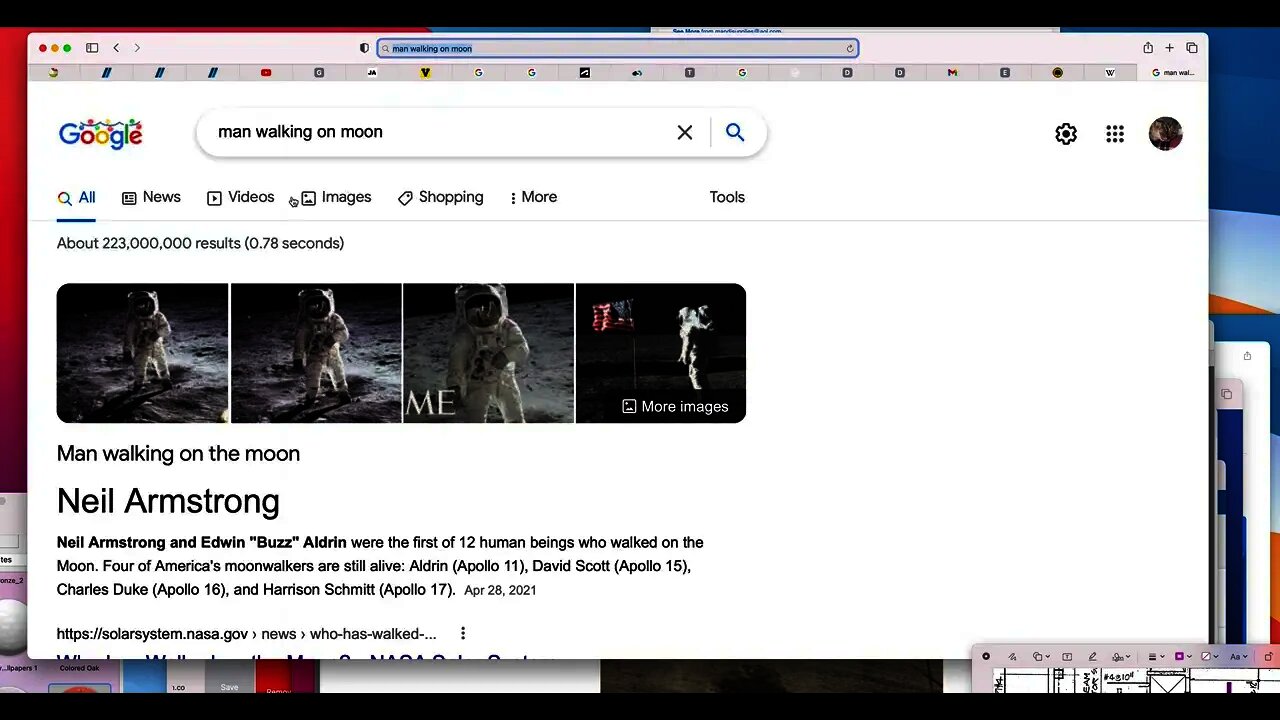
Task: Open text style Aa dropdown in Preview
Action: [1239, 657]
